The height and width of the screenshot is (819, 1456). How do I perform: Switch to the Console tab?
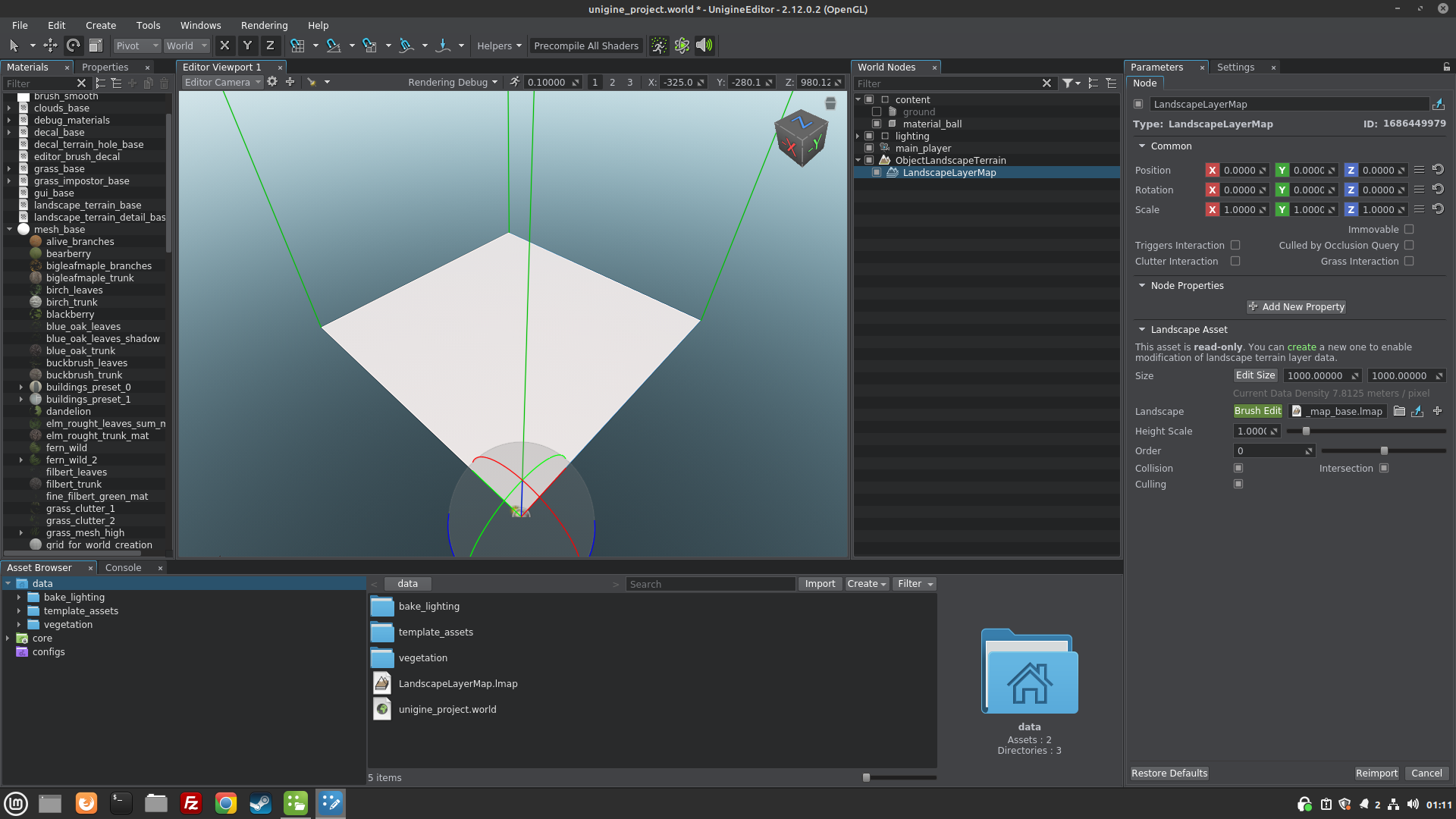[123, 567]
